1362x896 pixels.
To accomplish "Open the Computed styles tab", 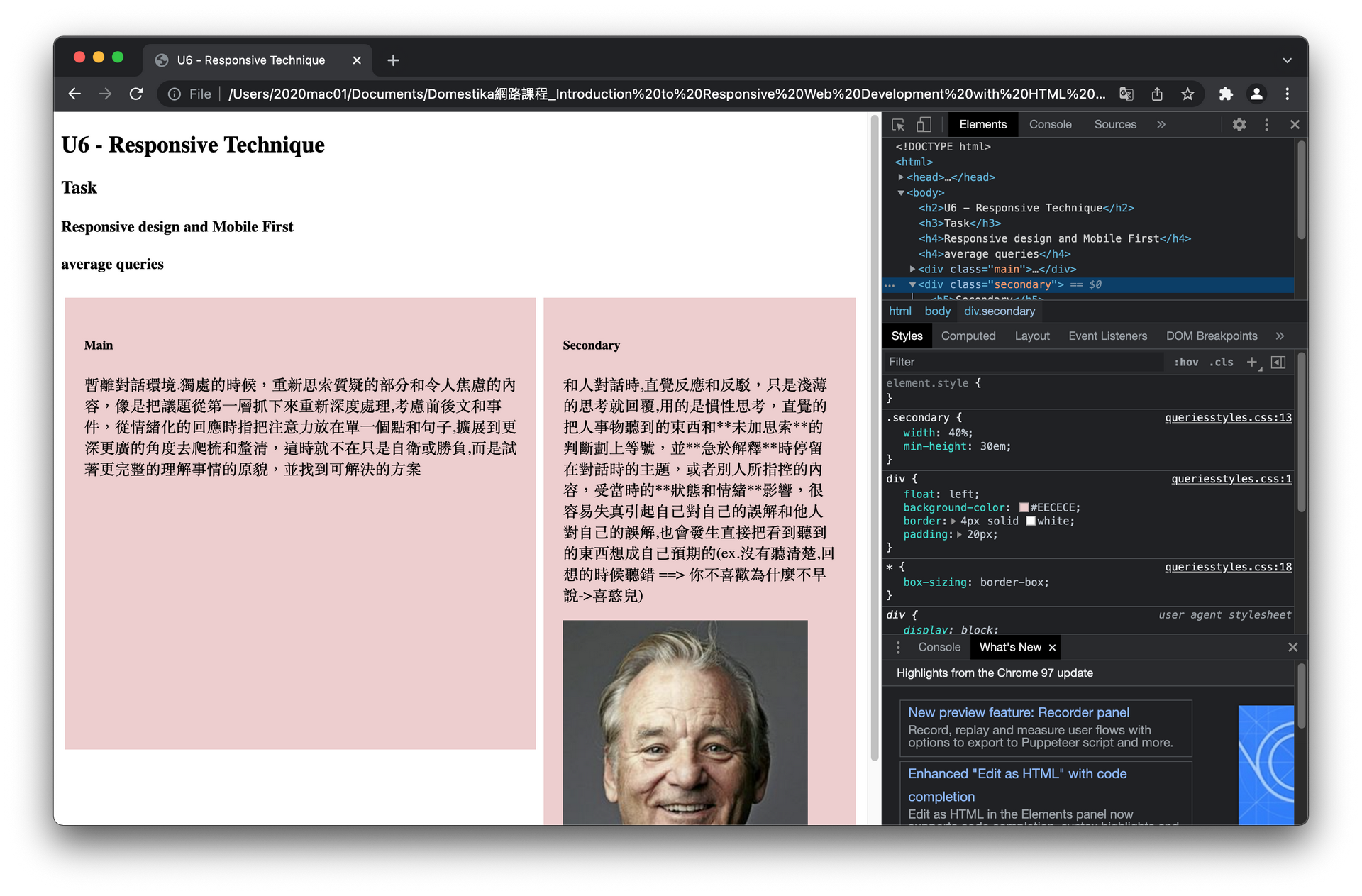I will (968, 336).
